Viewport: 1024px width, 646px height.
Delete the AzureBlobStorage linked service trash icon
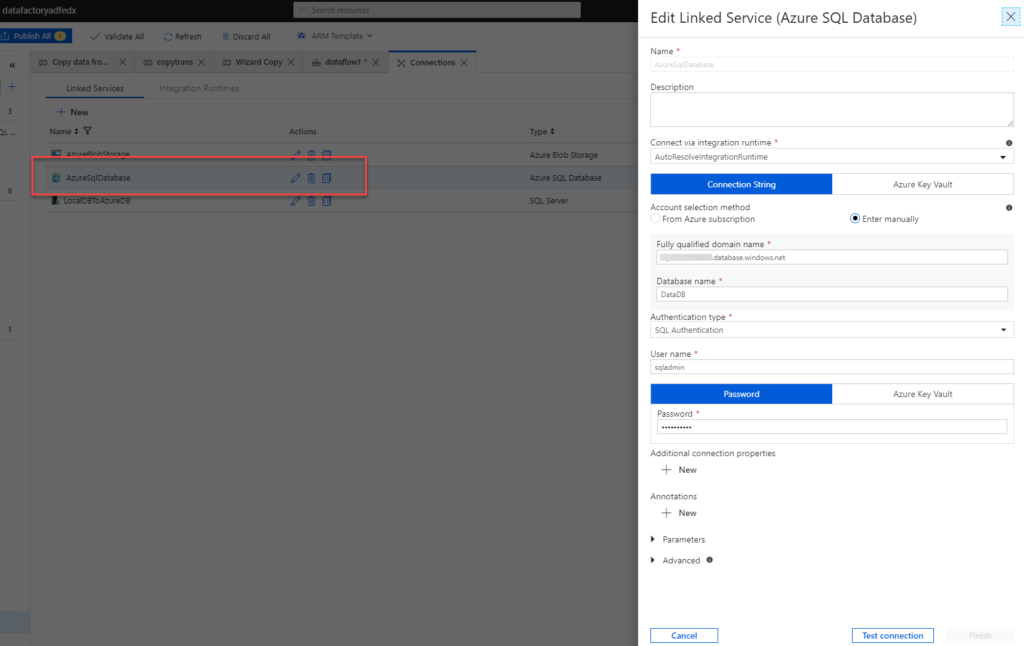point(312,155)
